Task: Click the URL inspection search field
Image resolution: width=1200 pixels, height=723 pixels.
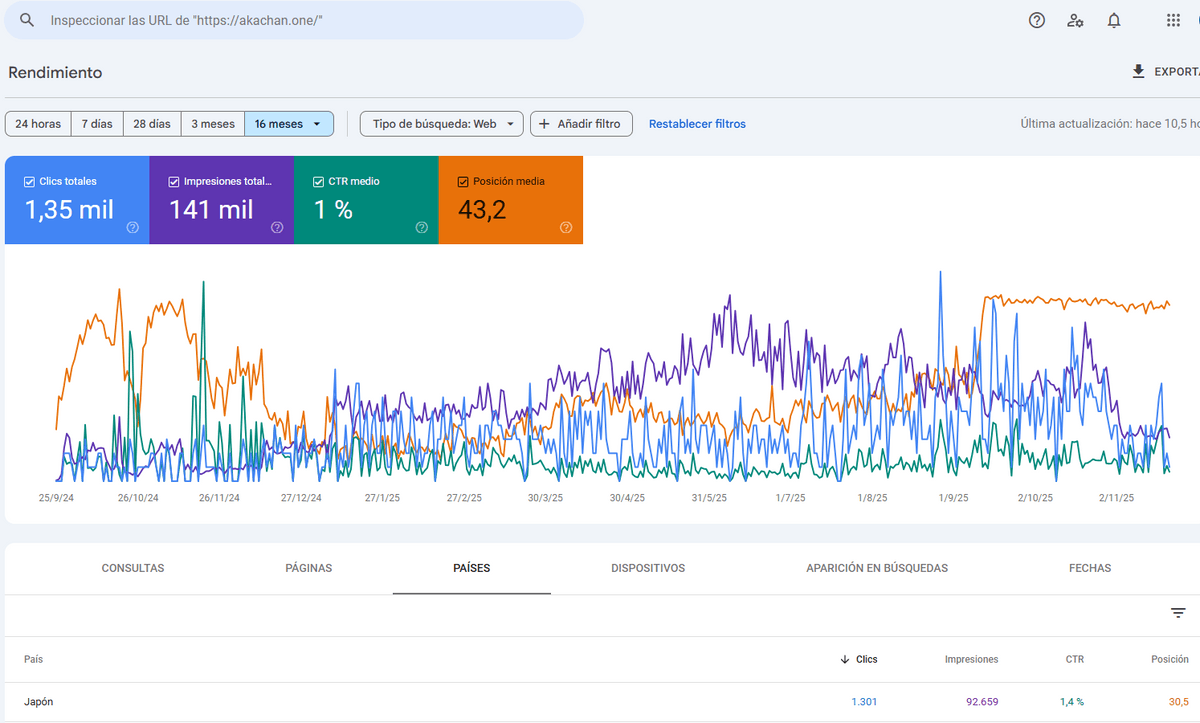Action: point(300,20)
